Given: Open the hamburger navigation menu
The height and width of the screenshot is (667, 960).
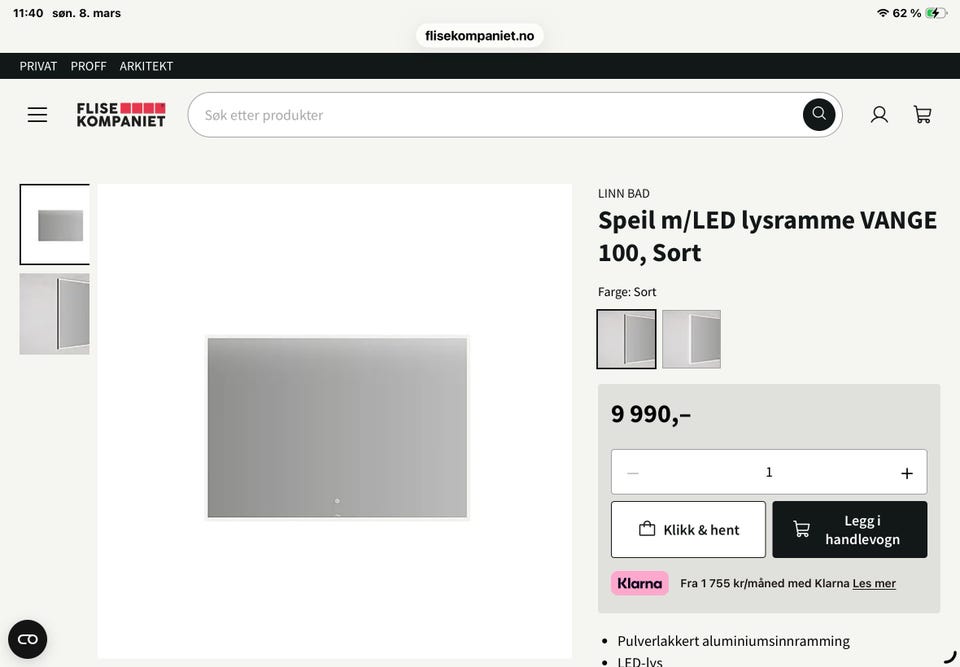Looking at the screenshot, I should coord(37,115).
